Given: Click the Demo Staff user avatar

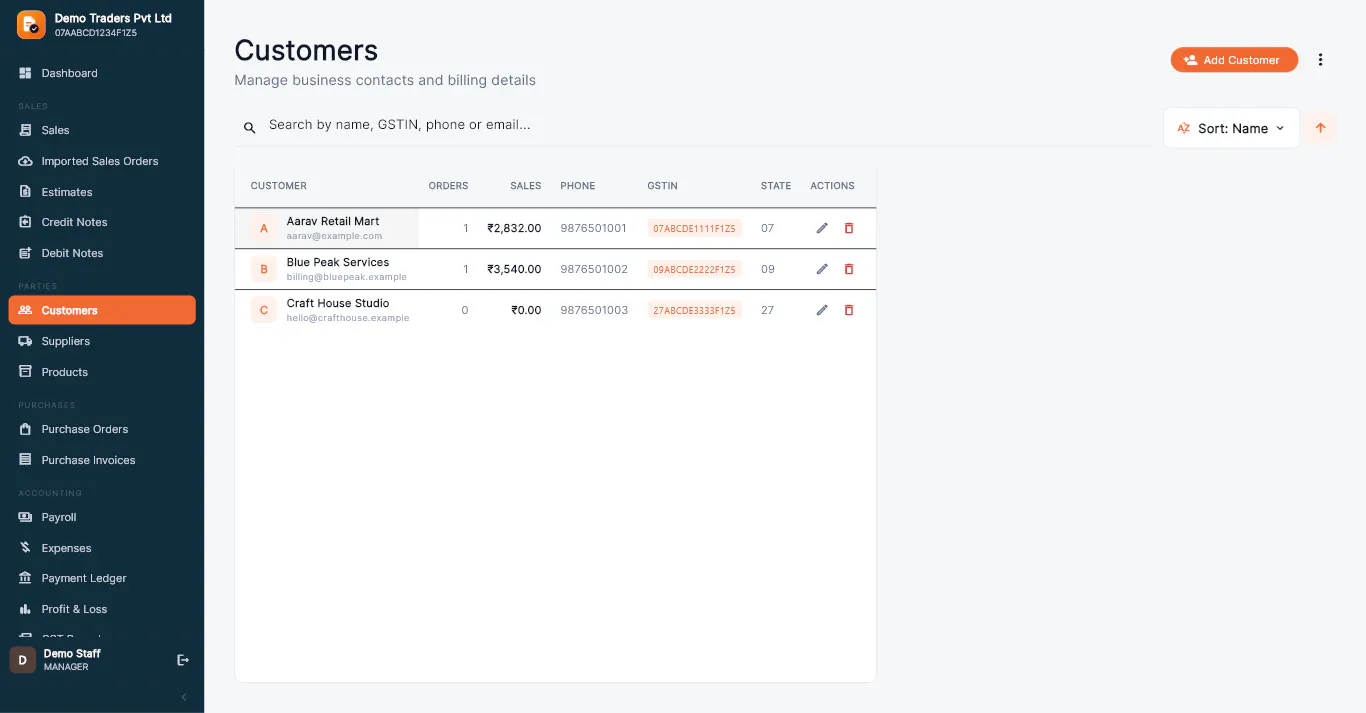Looking at the screenshot, I should (x=22, y=660).
